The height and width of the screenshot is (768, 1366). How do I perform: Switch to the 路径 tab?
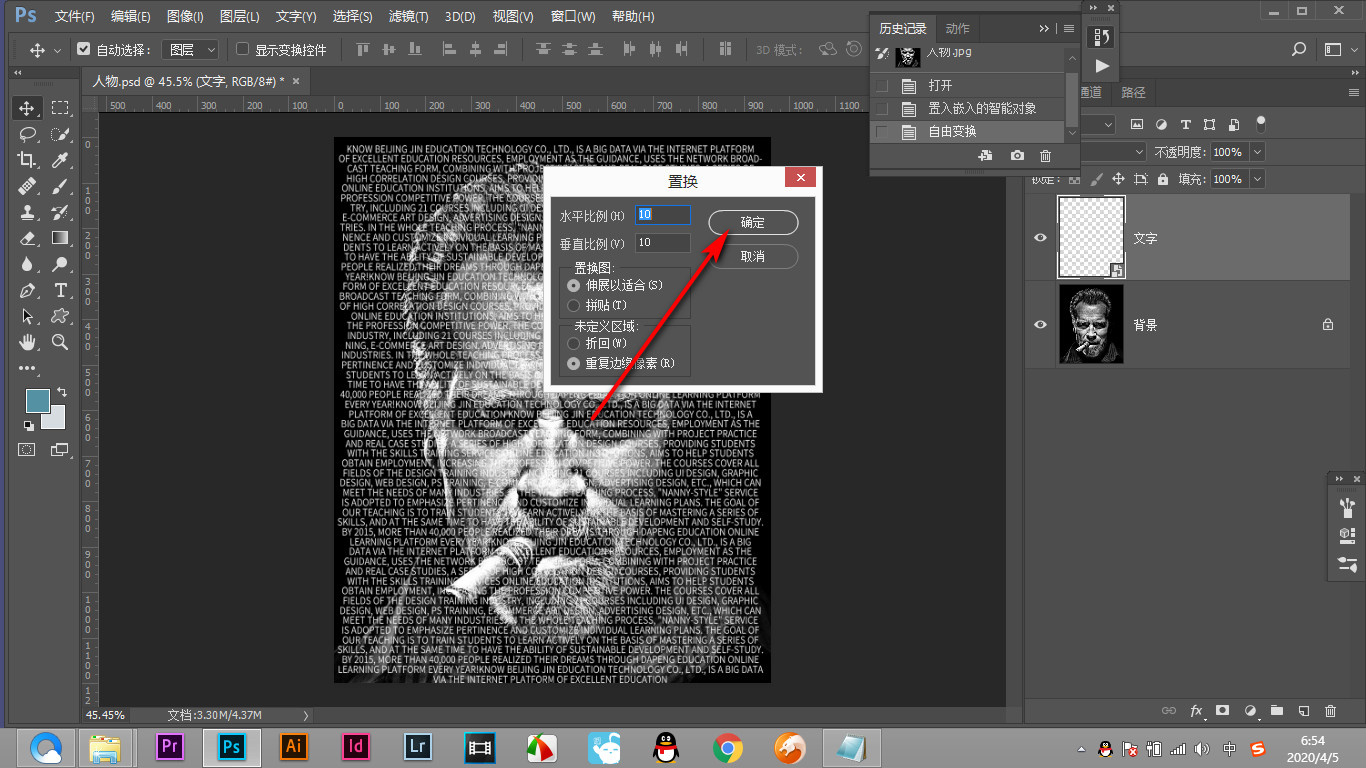point(1133,93)
